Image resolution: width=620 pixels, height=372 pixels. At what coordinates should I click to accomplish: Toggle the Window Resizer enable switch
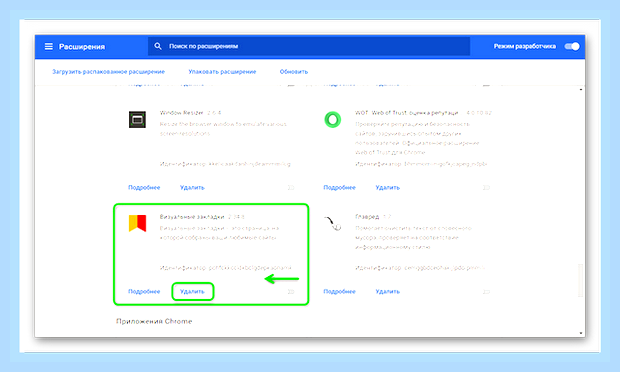291,187
